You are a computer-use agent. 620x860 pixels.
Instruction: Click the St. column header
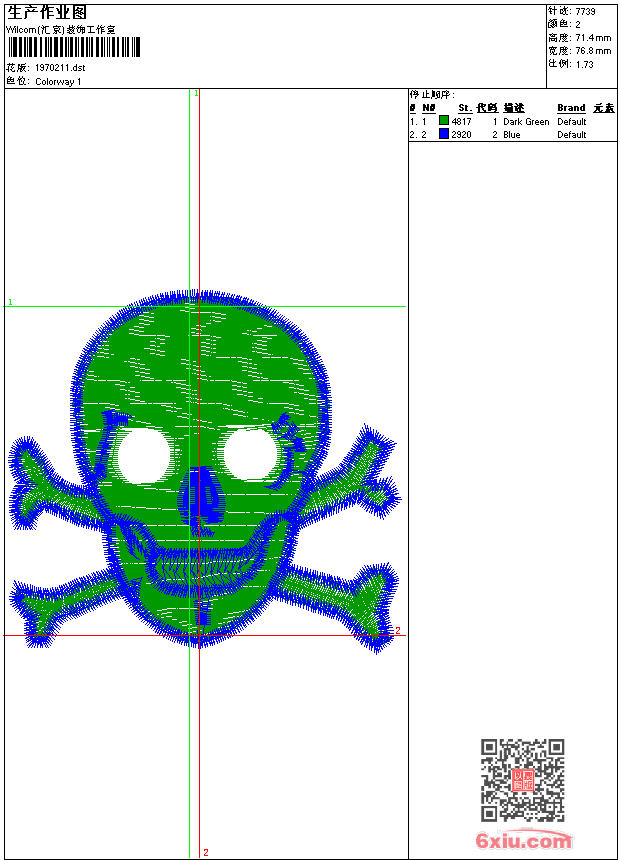point(464,108)
